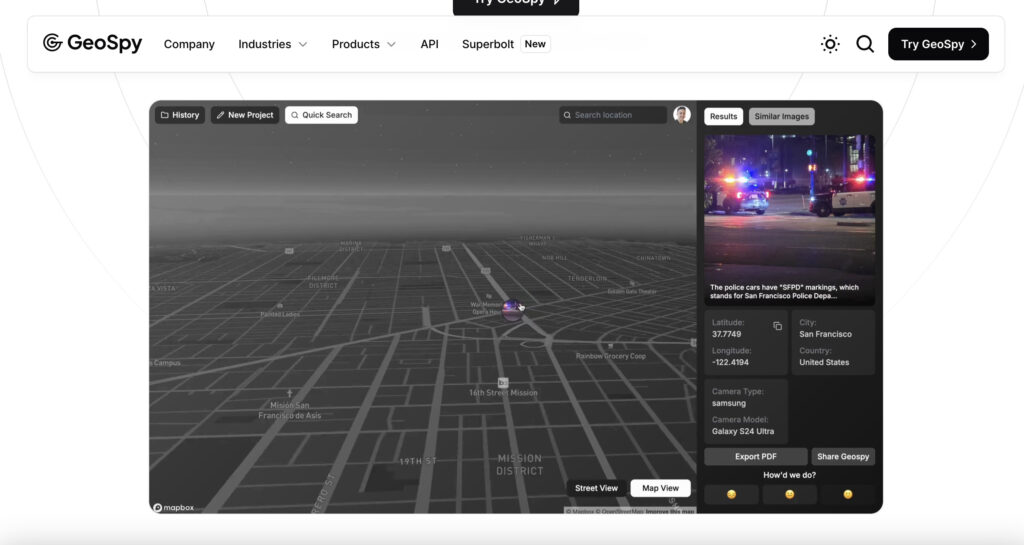Click the Try GeoSpy button in navbar
Image resolution: width=1024 pixels, height=545 pixels.
click(938, 44)
